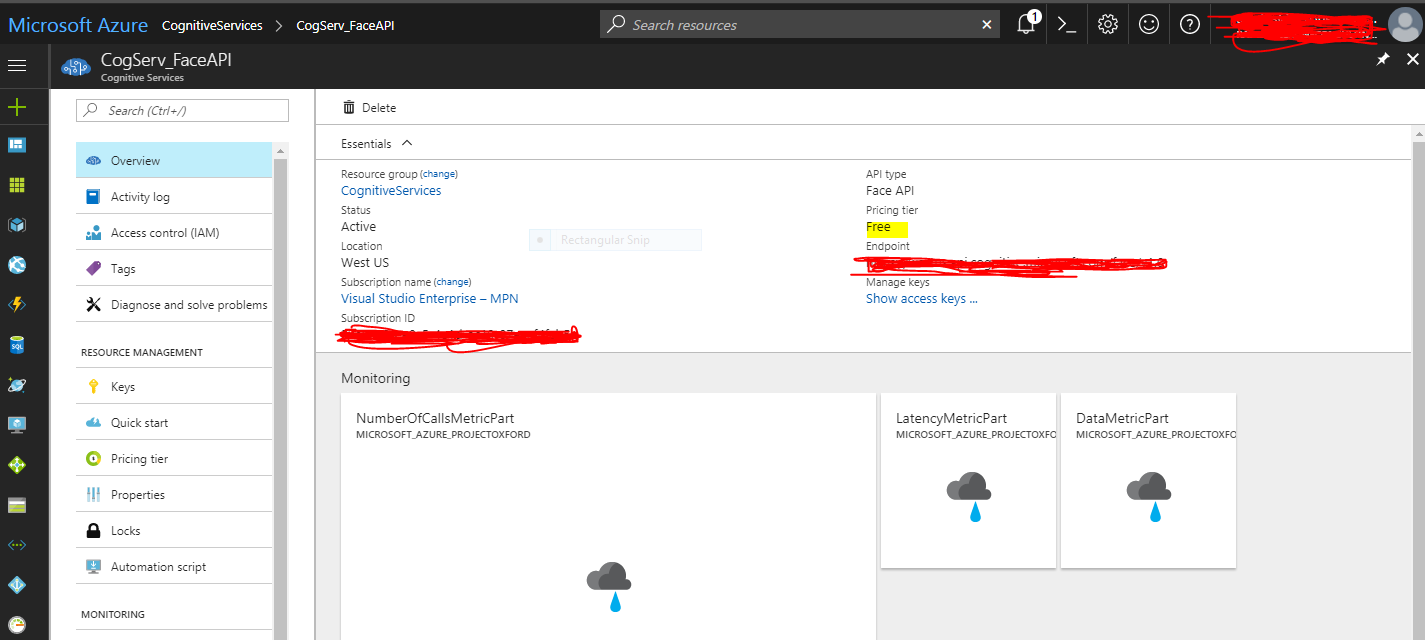This screenshot has height=640, width=1425.
Task: Click the green plus New resource icon
Action: [x=16, y=106]
